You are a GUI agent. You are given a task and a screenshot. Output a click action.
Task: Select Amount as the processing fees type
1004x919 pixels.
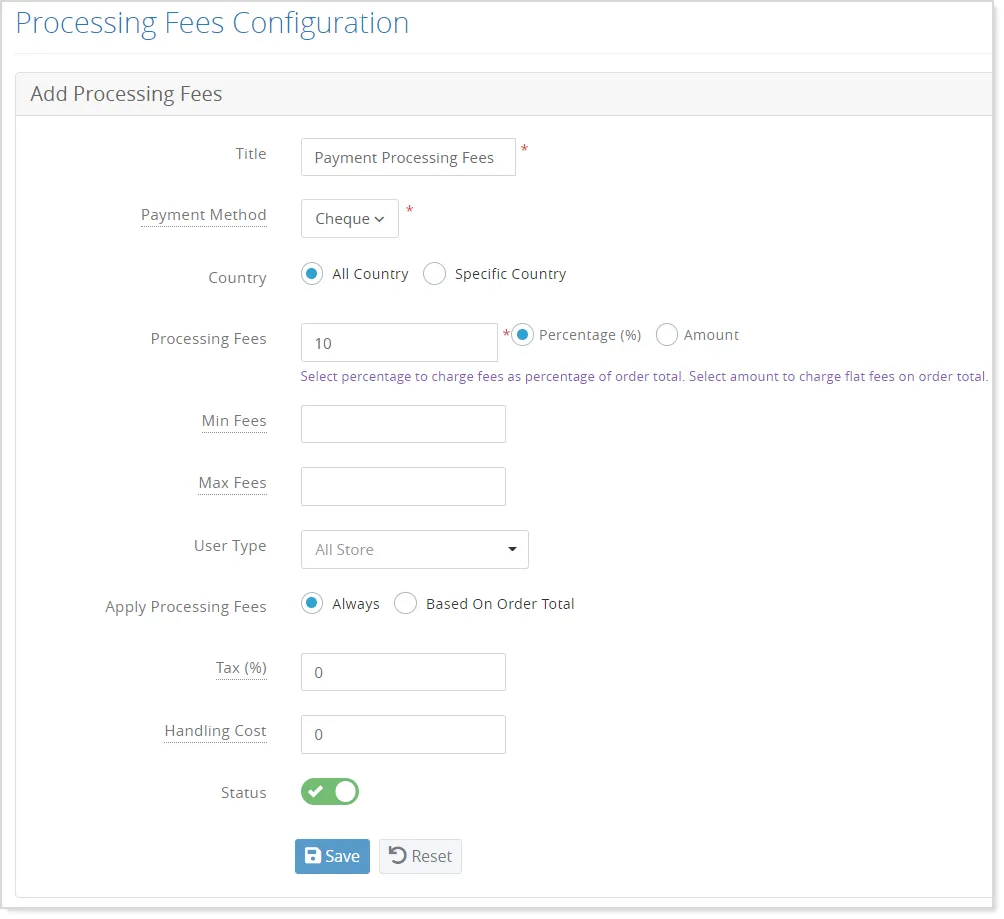(x=666, y=335)
